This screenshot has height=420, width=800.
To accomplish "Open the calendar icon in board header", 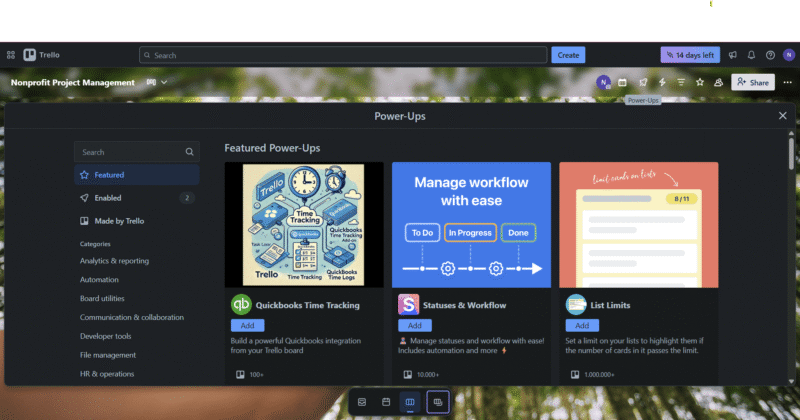I will (622, 82).
